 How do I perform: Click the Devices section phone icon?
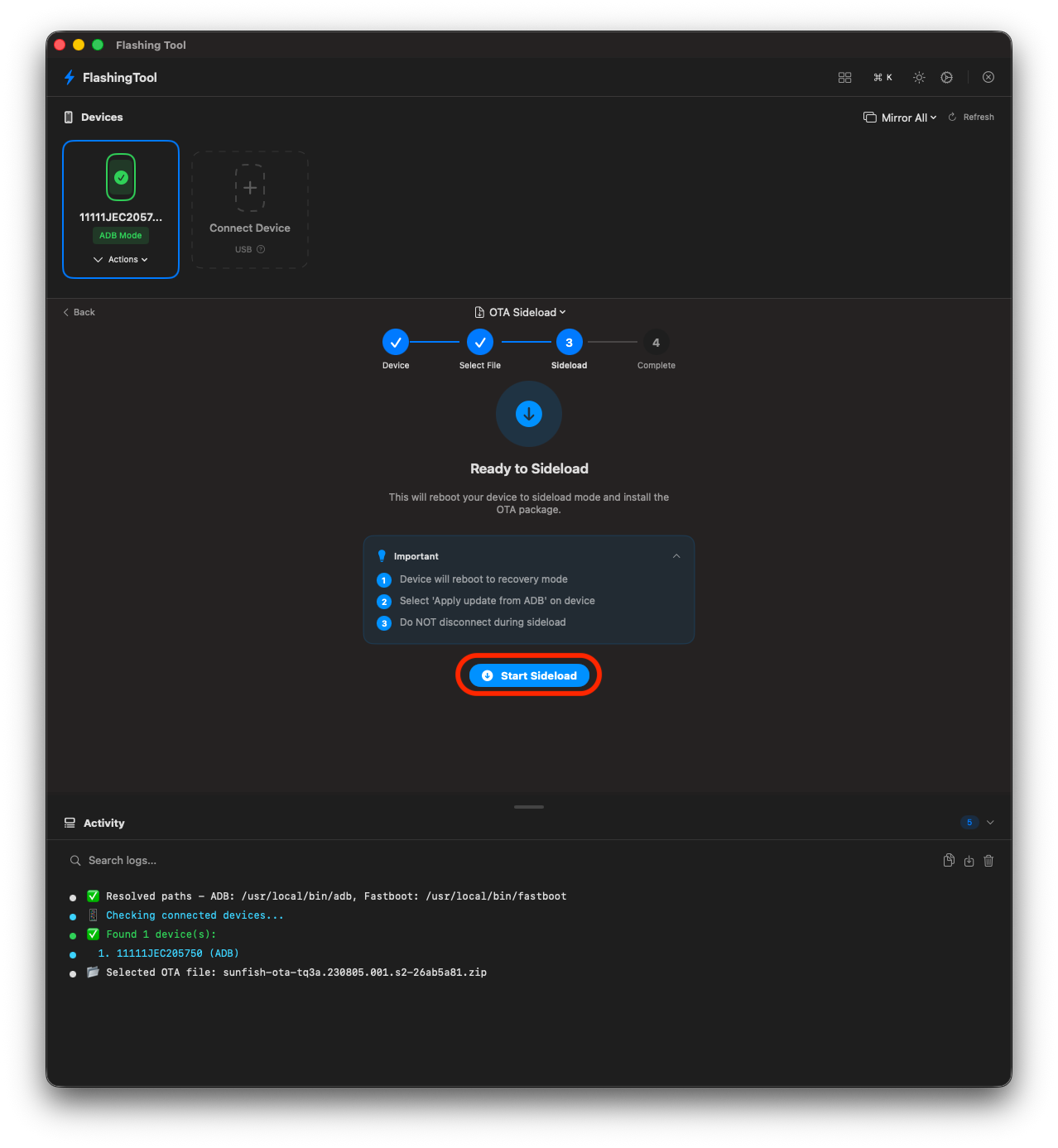69,118
